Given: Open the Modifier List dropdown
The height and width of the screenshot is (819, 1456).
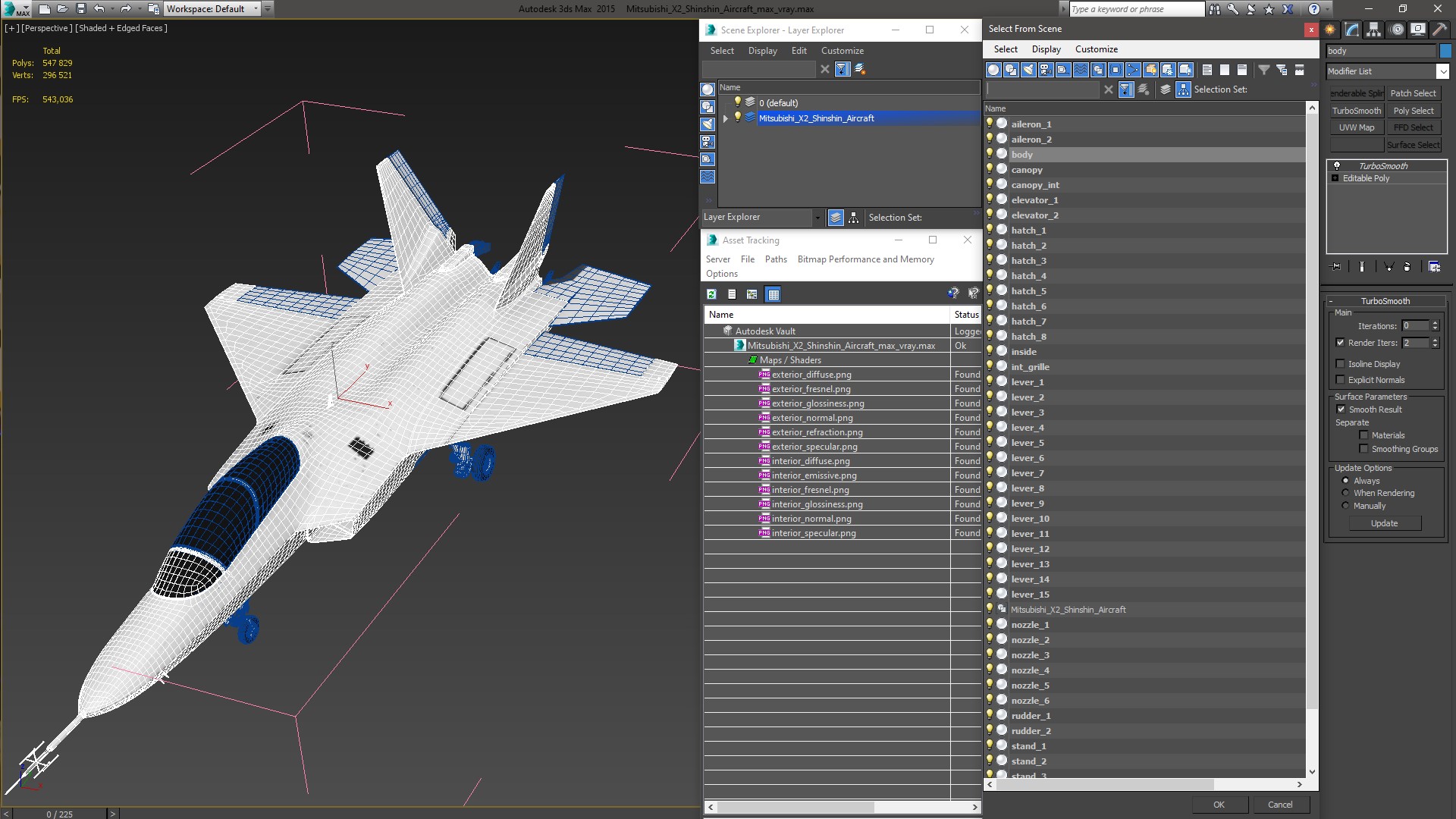Looking at the screenshot, I should pos(1442,71).
